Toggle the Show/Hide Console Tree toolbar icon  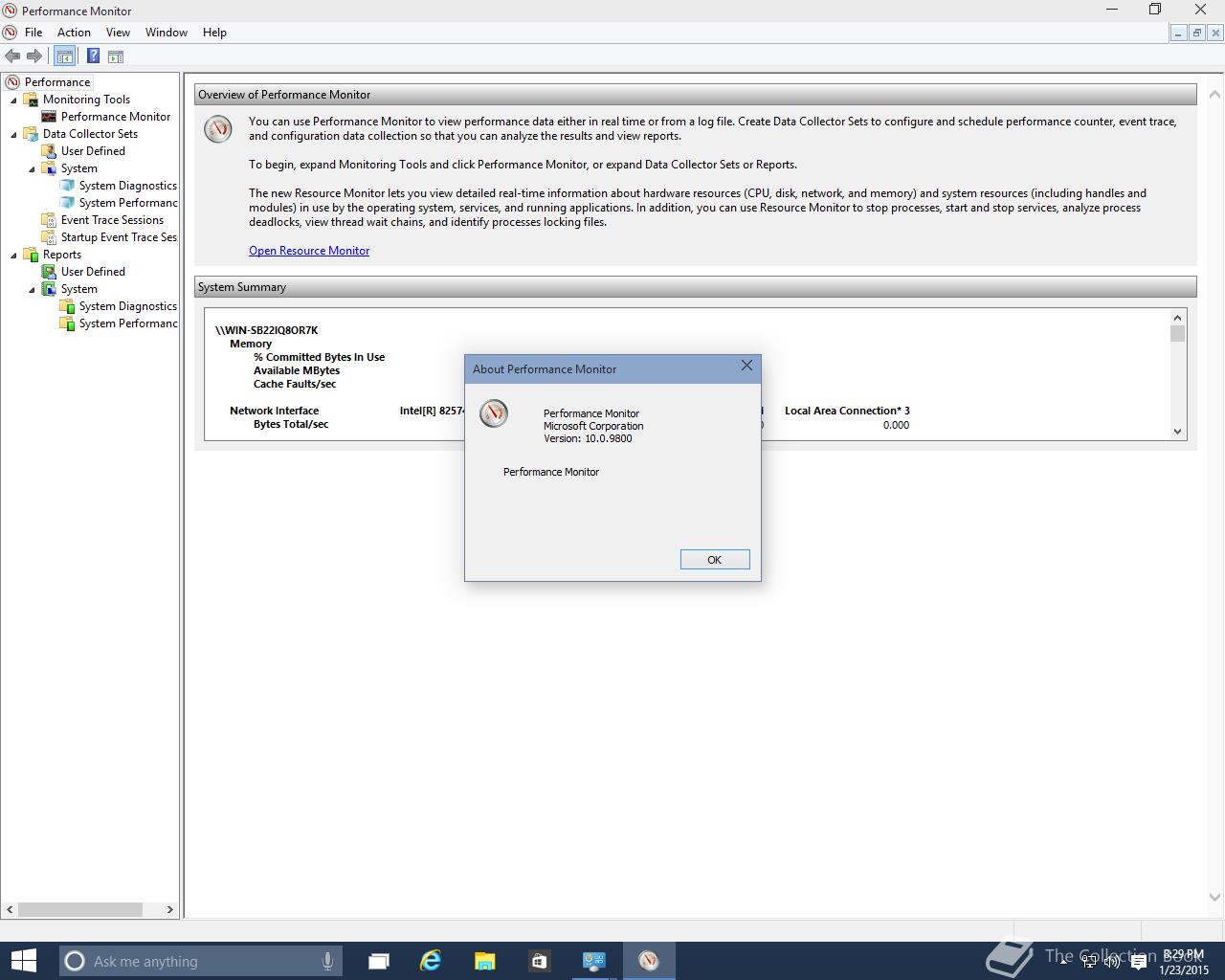coord(64,56)
